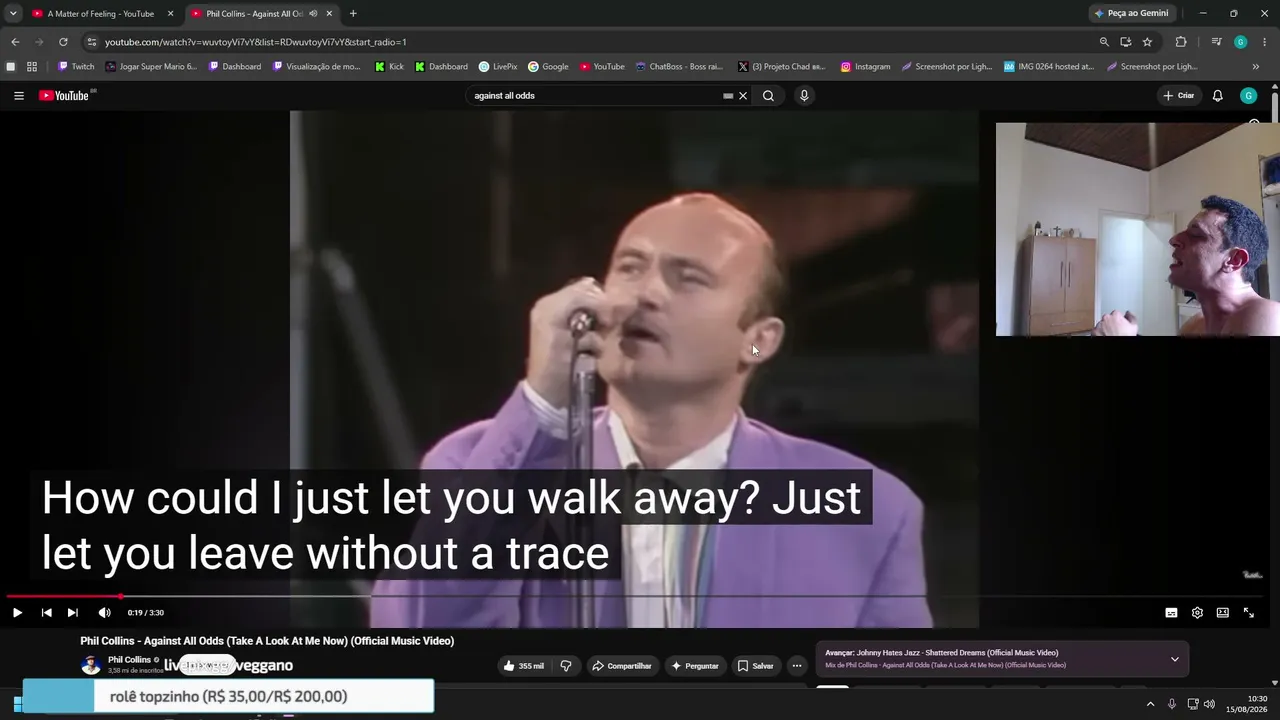Viewport: 1280px width, 720px height.
Task: Open more video actions (three dots)
Action: pyautogui.click(x=797, y=666)
